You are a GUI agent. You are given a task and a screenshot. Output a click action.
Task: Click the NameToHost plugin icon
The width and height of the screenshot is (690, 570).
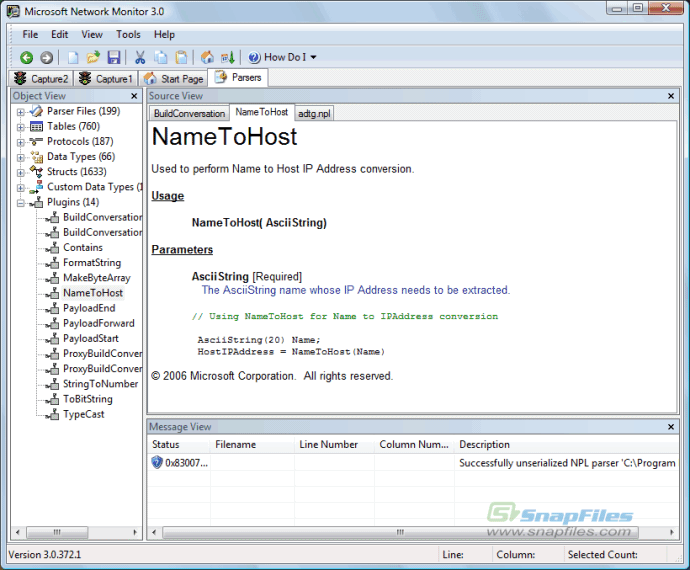point(52,293)
